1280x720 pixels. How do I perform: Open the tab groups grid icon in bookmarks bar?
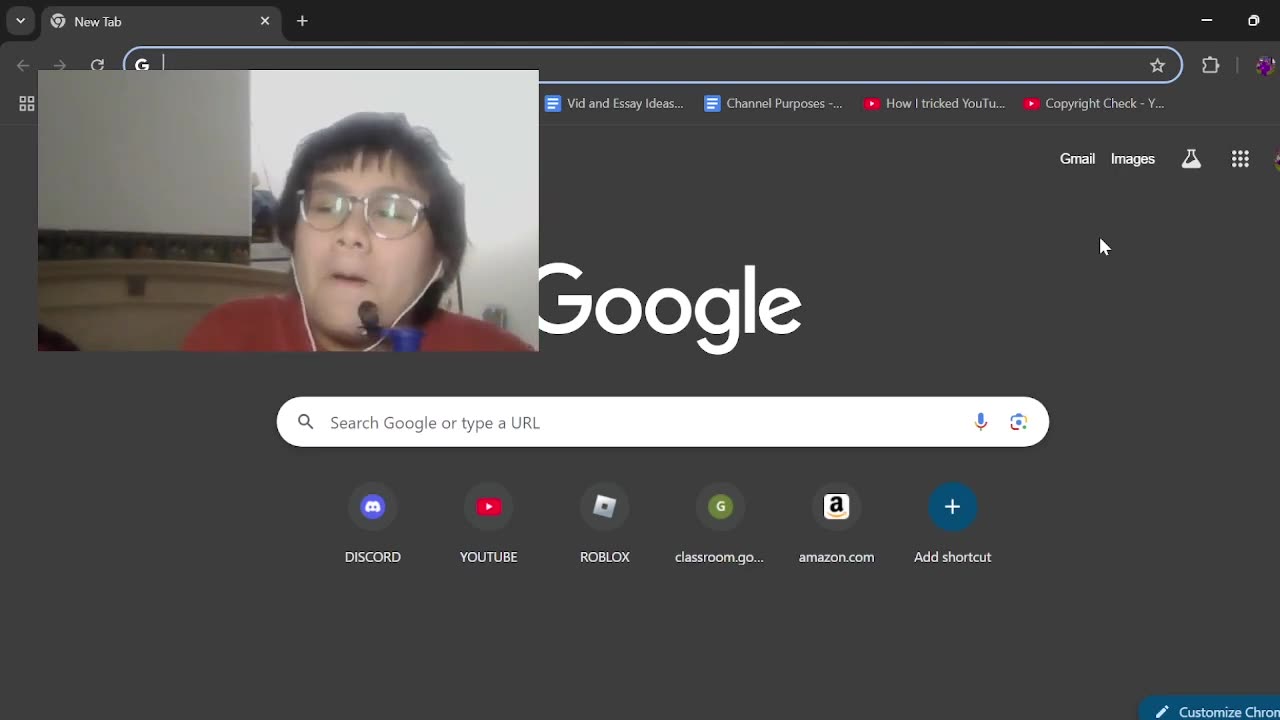[27, 103]
